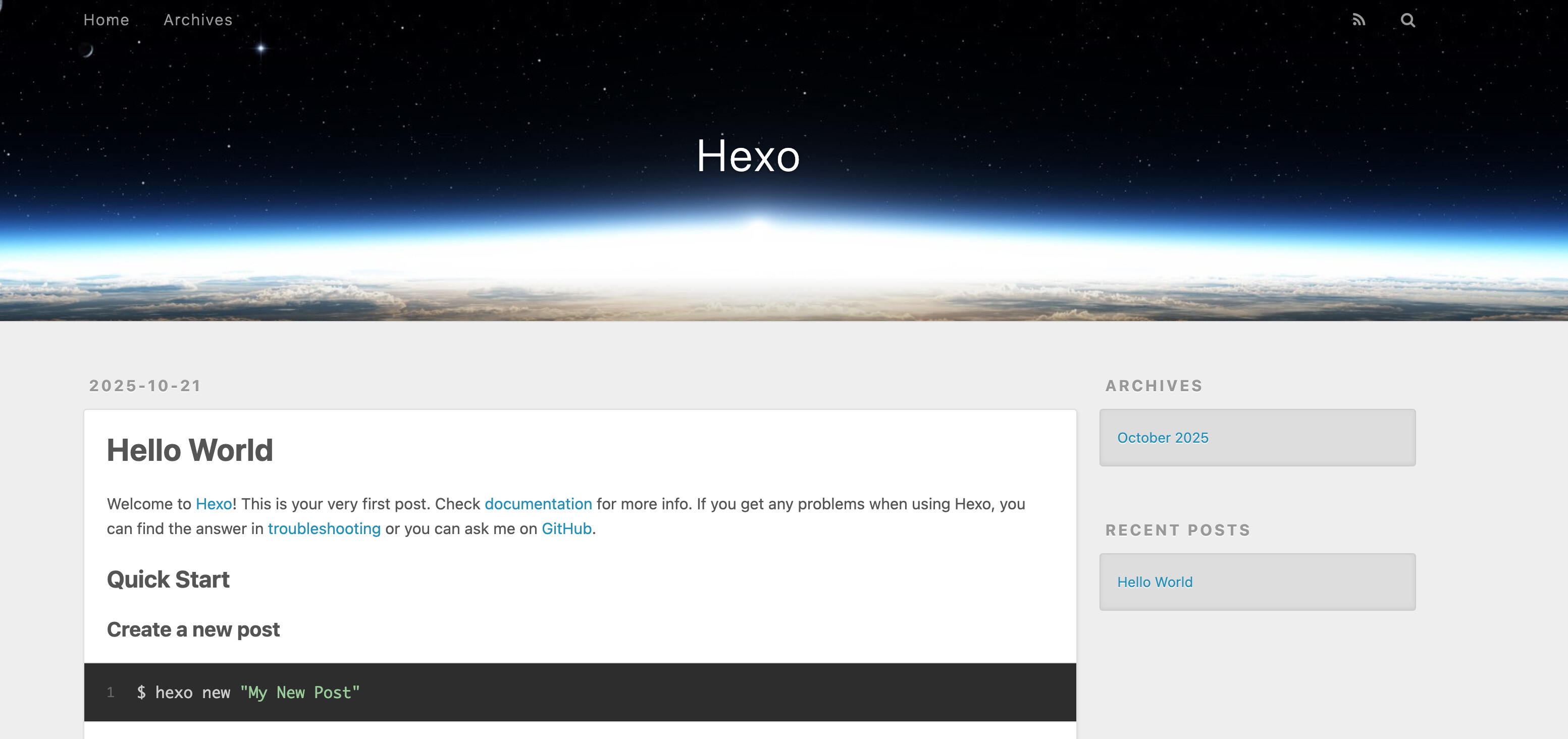Open the Archives navigation item
Screen dimensions: 1568x739
click(x=198, y=20)
